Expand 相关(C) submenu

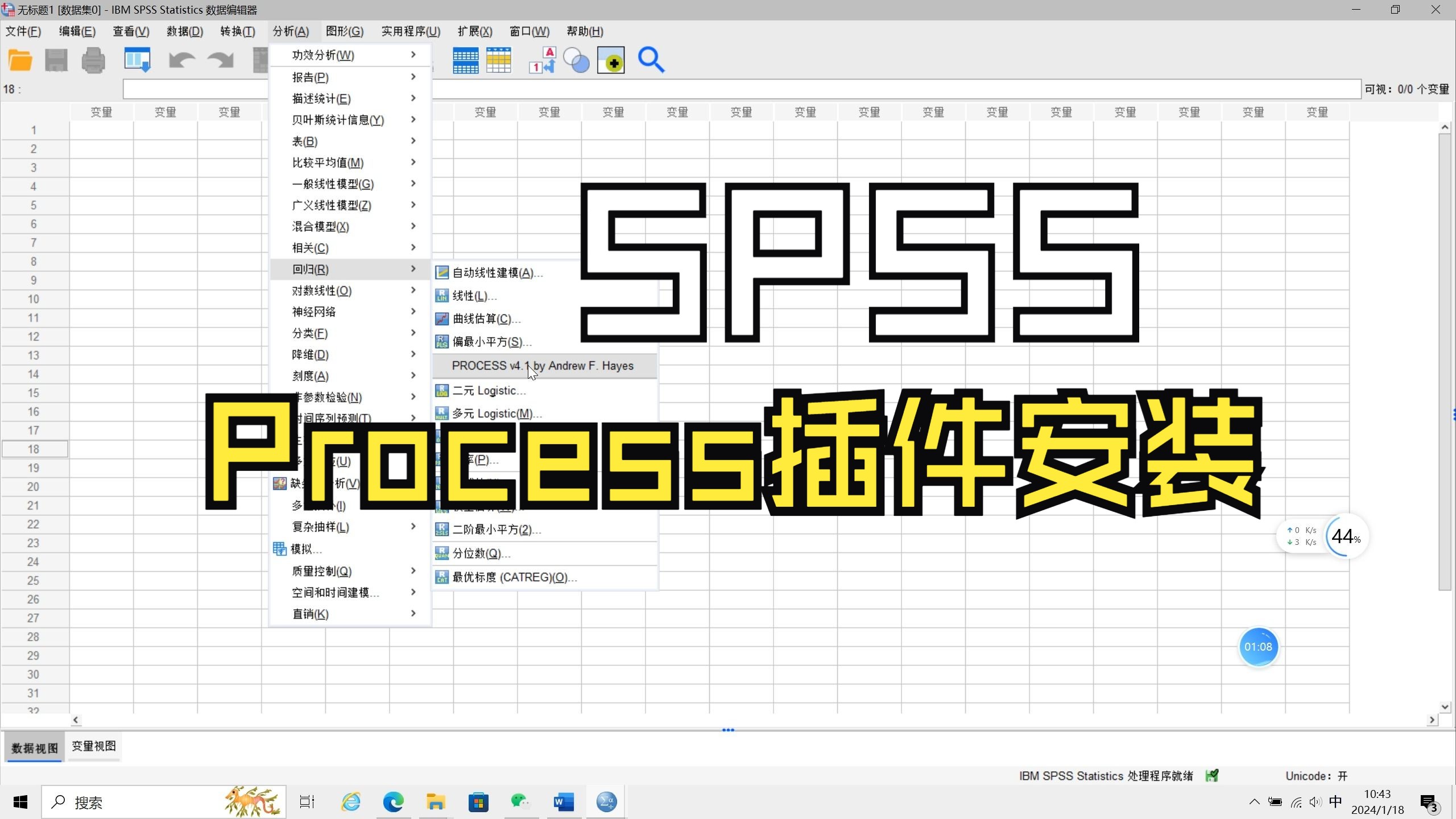click(350, 248)
